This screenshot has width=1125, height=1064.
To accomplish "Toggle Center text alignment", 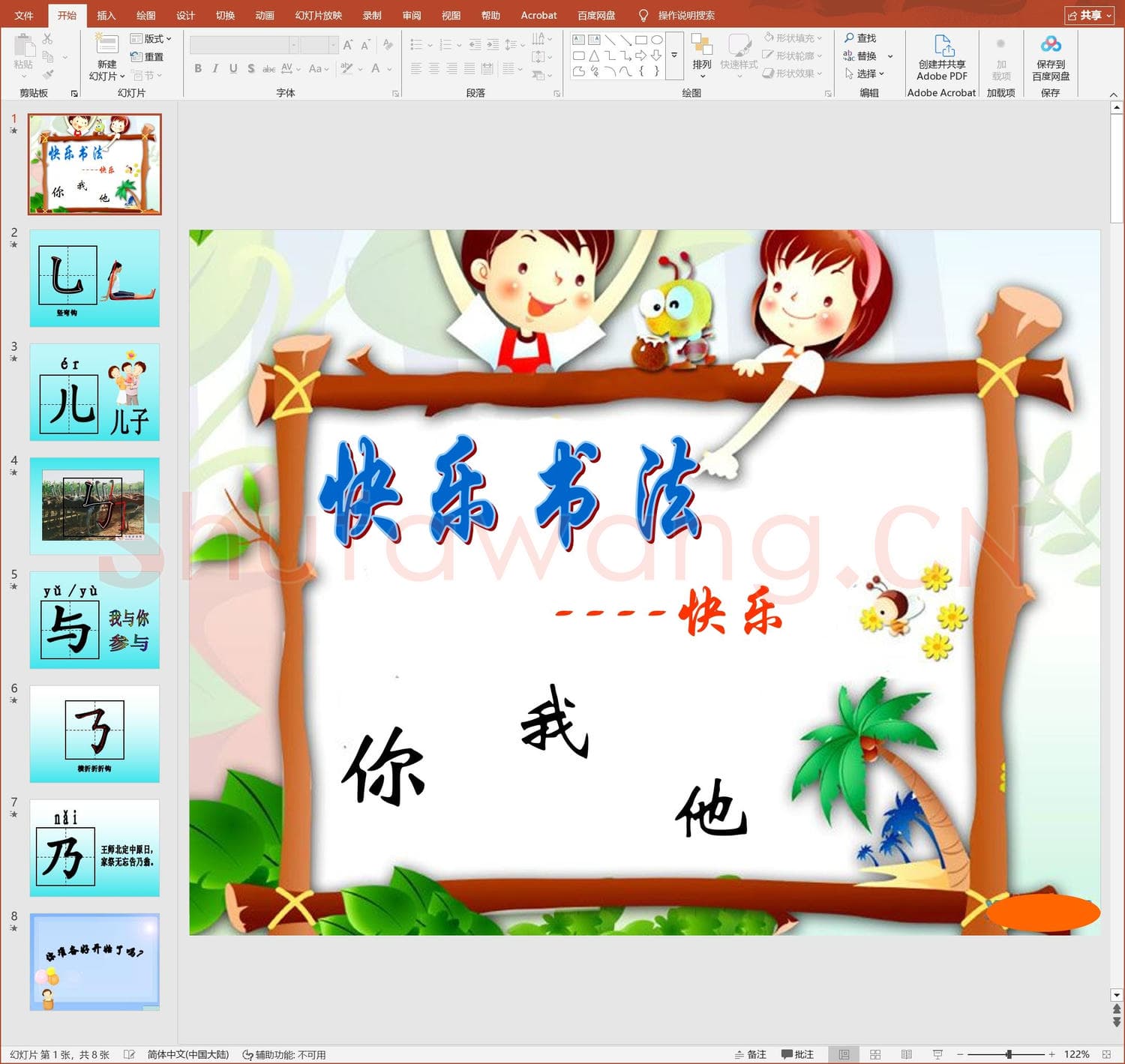I will [x=433, y=68].
